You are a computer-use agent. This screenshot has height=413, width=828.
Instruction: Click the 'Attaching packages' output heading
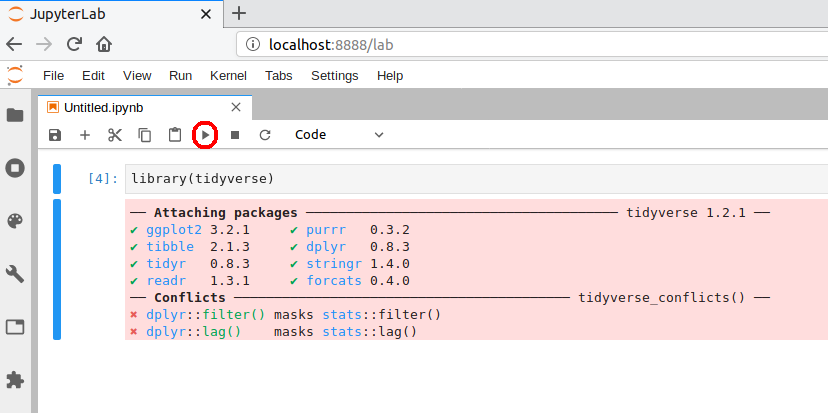[225, 213]
